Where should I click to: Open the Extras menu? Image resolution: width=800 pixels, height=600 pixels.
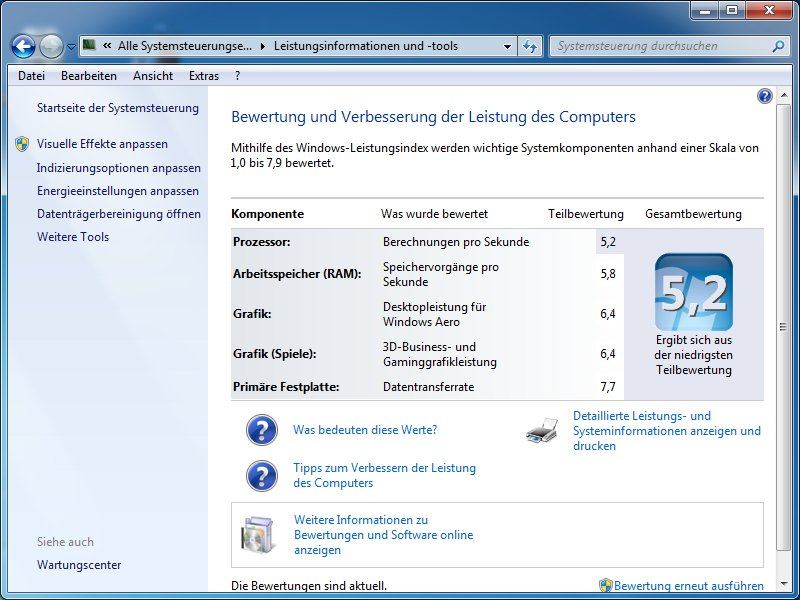[x=204, y=76]
